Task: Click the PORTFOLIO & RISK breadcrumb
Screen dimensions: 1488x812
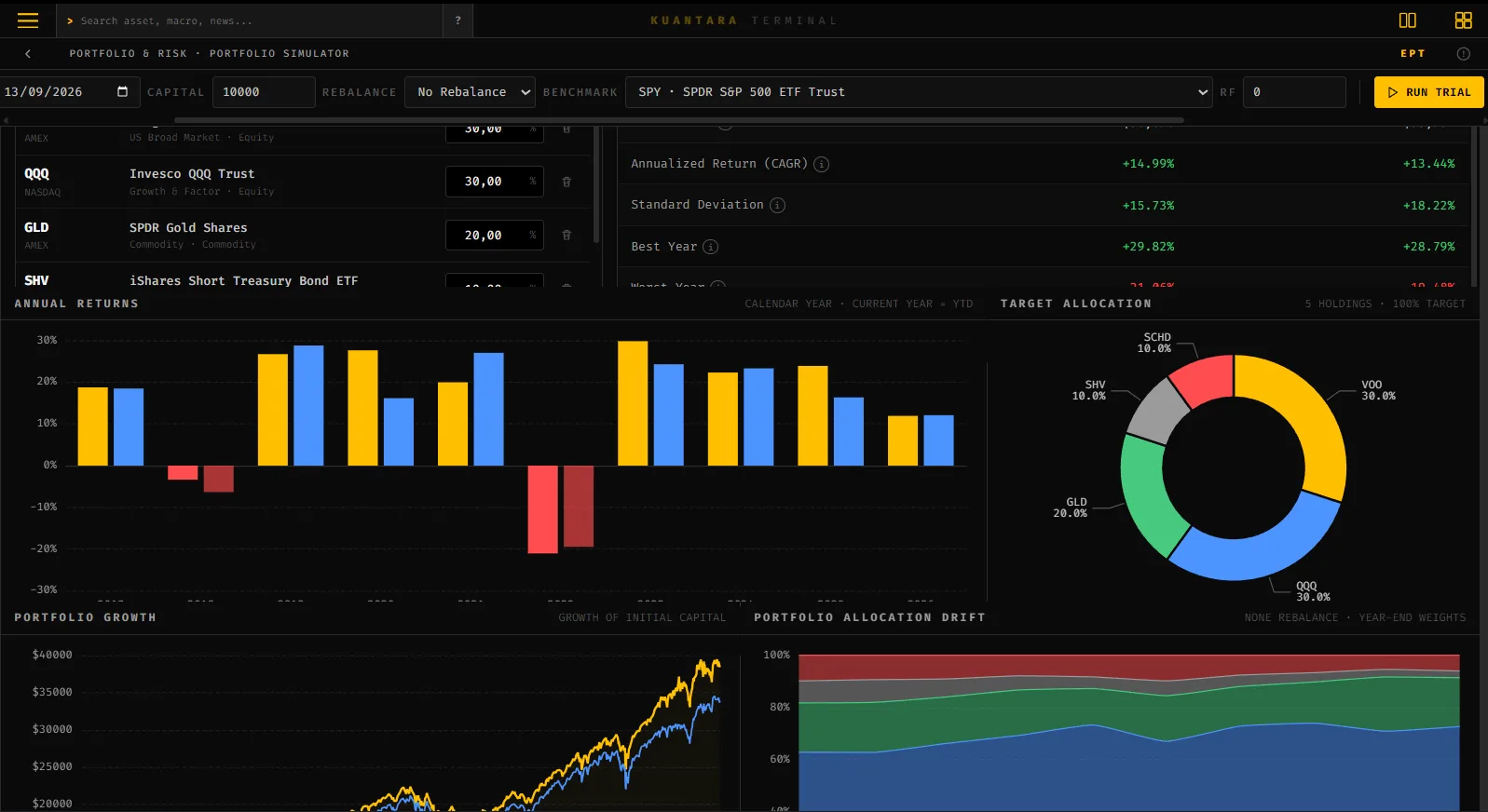Action: [x=128, y=54]
